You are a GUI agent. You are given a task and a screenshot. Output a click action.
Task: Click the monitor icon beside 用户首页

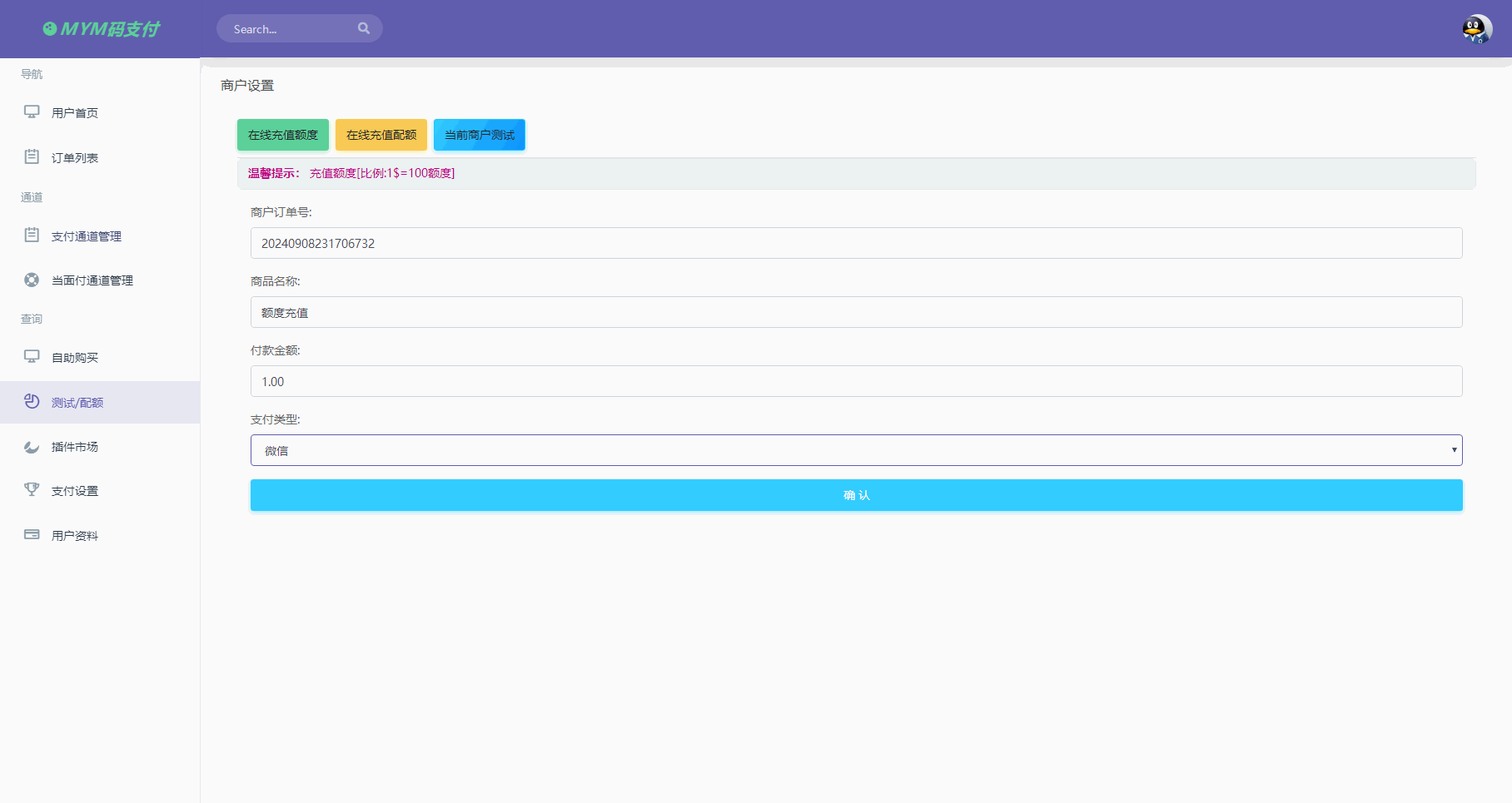coord(32,112)
